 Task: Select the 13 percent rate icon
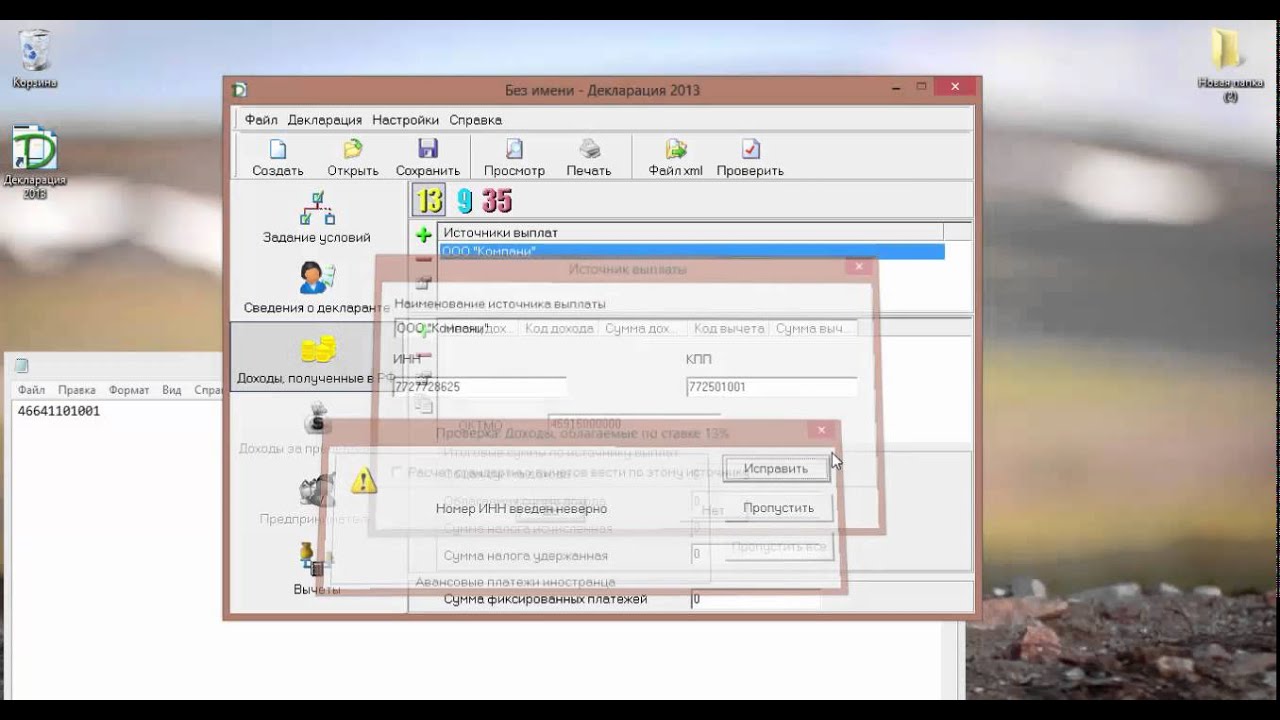coord(429,200)
